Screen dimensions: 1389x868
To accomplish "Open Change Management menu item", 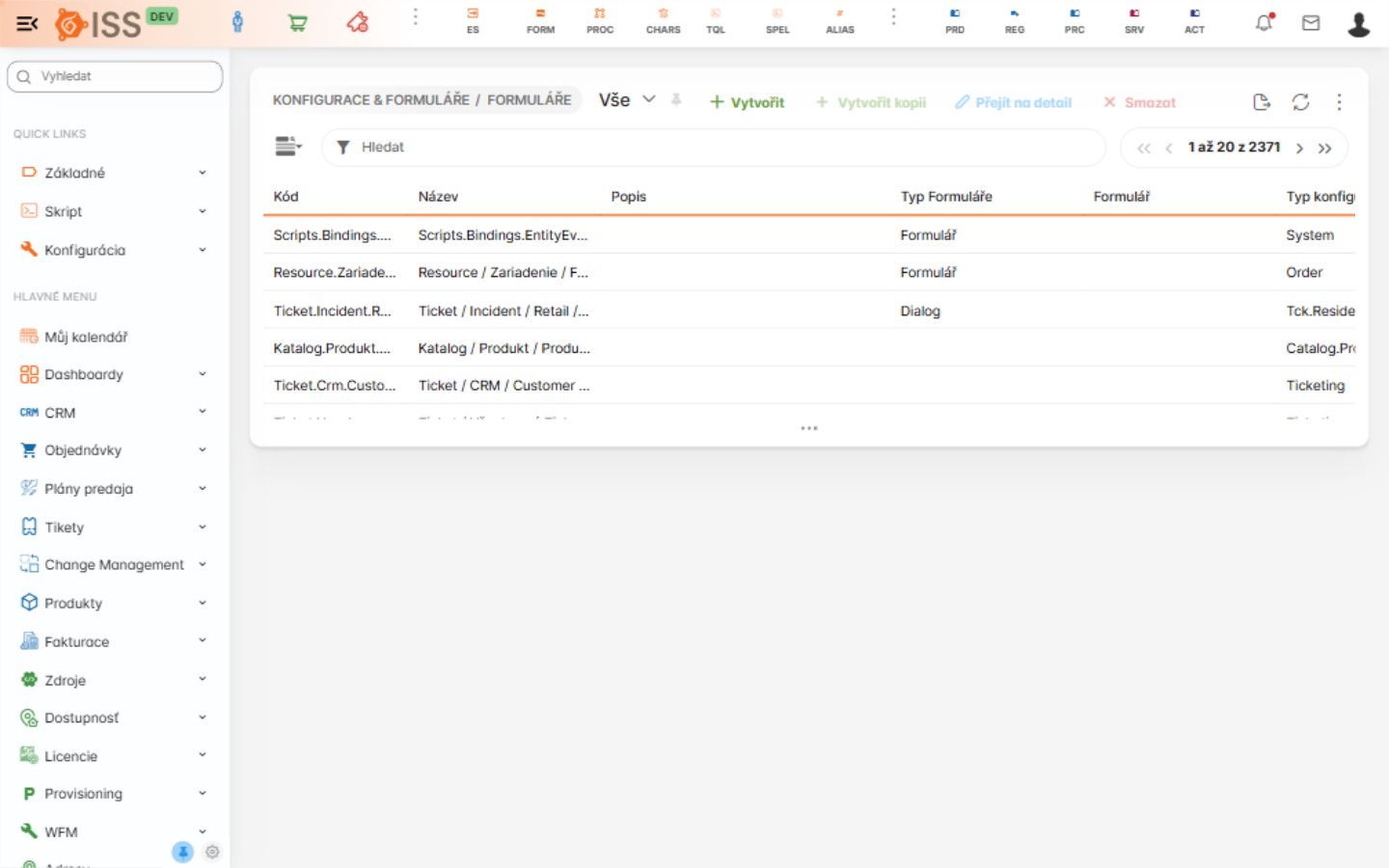I will [114, 565].
